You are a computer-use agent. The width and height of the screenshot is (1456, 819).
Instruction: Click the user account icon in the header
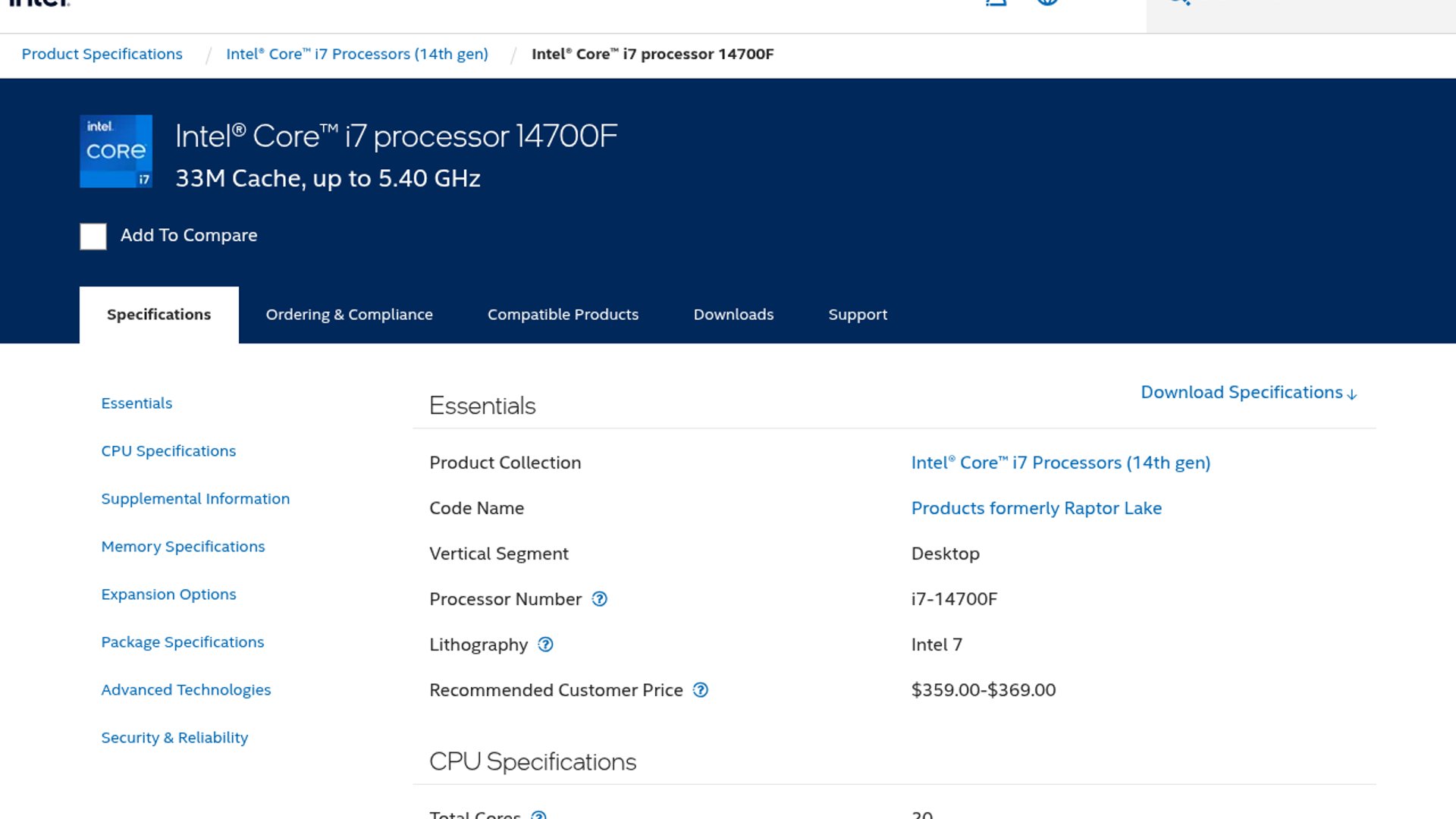coord(996,2)
